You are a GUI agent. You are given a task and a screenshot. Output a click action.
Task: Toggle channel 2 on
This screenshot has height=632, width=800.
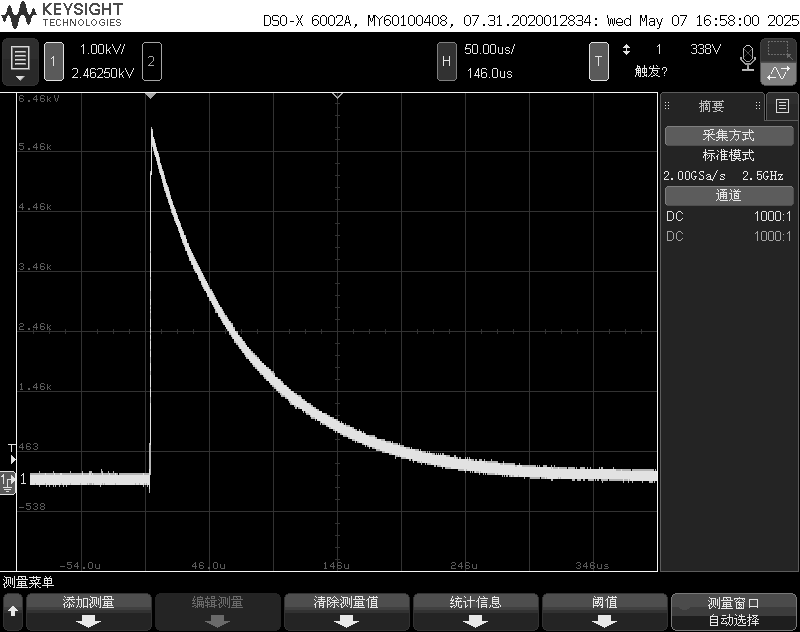(x=152, y=62)
